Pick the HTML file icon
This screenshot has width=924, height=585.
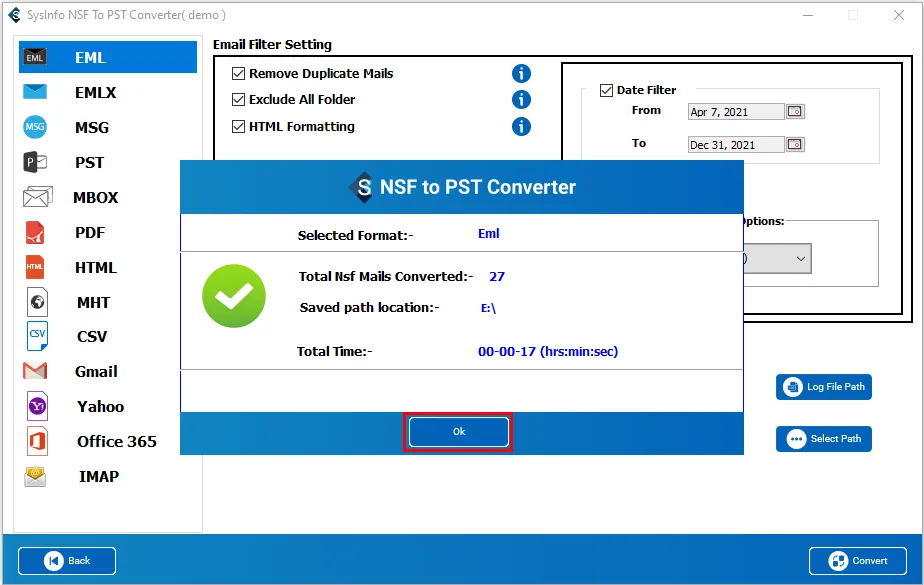point(35,267)
